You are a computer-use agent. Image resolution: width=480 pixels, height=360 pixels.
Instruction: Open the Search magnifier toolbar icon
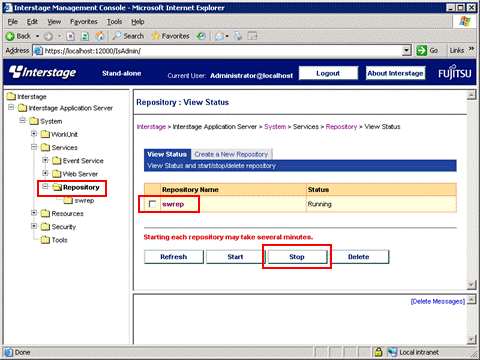(x=117, y=36)
